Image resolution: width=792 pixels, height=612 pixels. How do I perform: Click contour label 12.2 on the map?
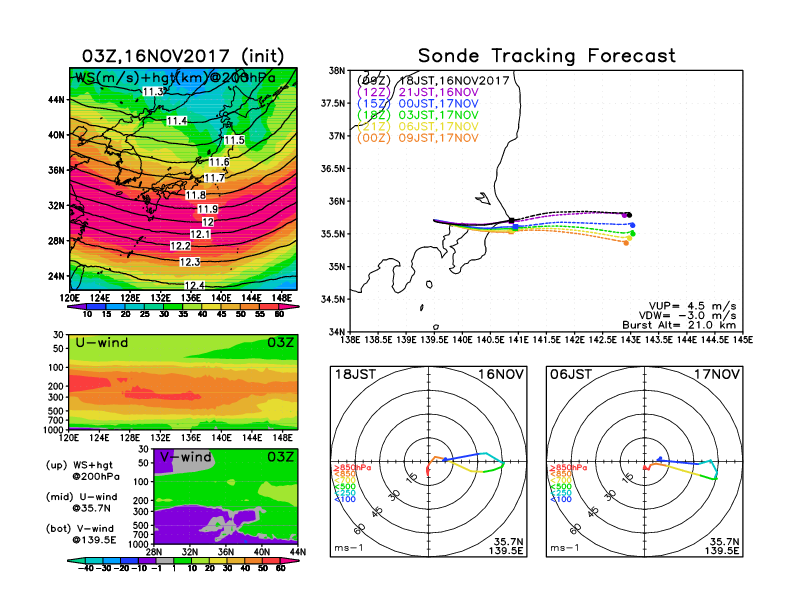pos(180,246)
